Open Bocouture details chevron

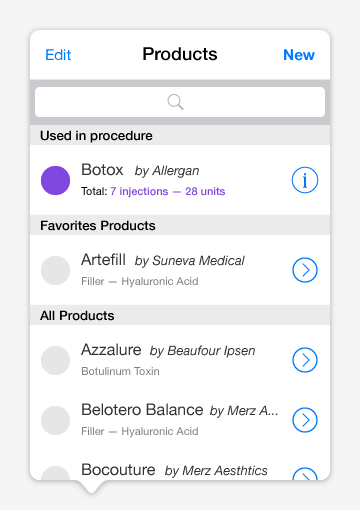[x=305, y=474]
